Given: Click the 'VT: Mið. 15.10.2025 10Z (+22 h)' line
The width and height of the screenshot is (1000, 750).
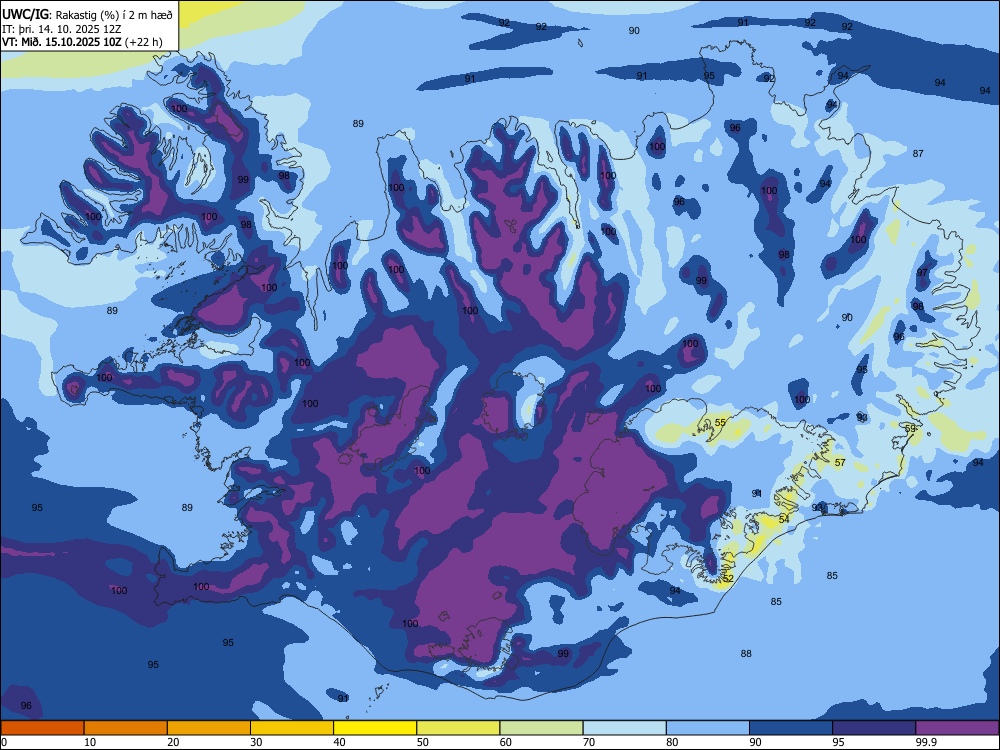Looking at the screenshot, I should [82, 42].
